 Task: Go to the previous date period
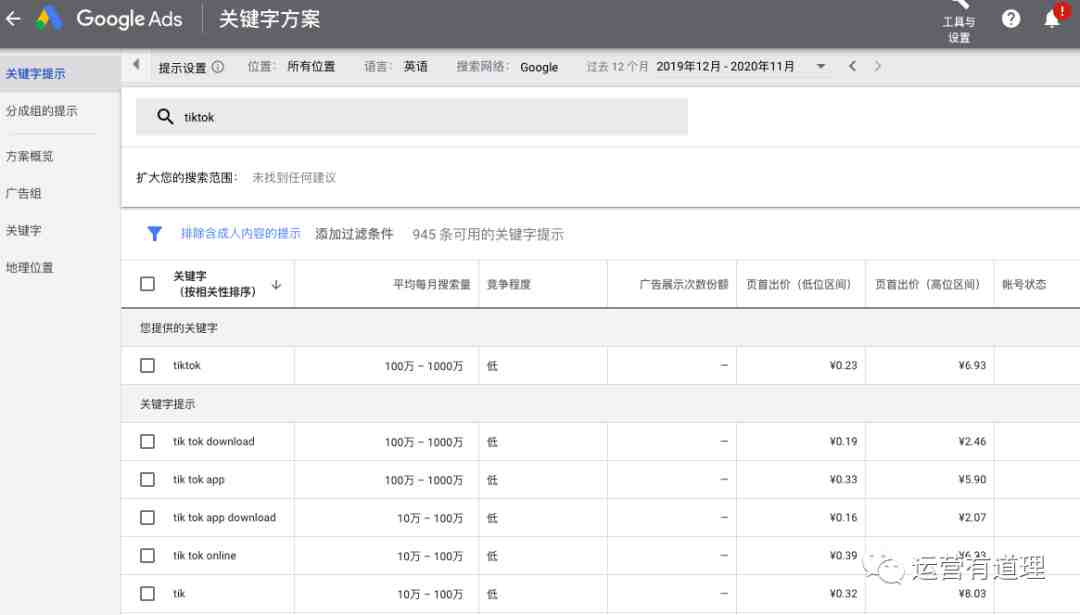(x=852, y=66)
